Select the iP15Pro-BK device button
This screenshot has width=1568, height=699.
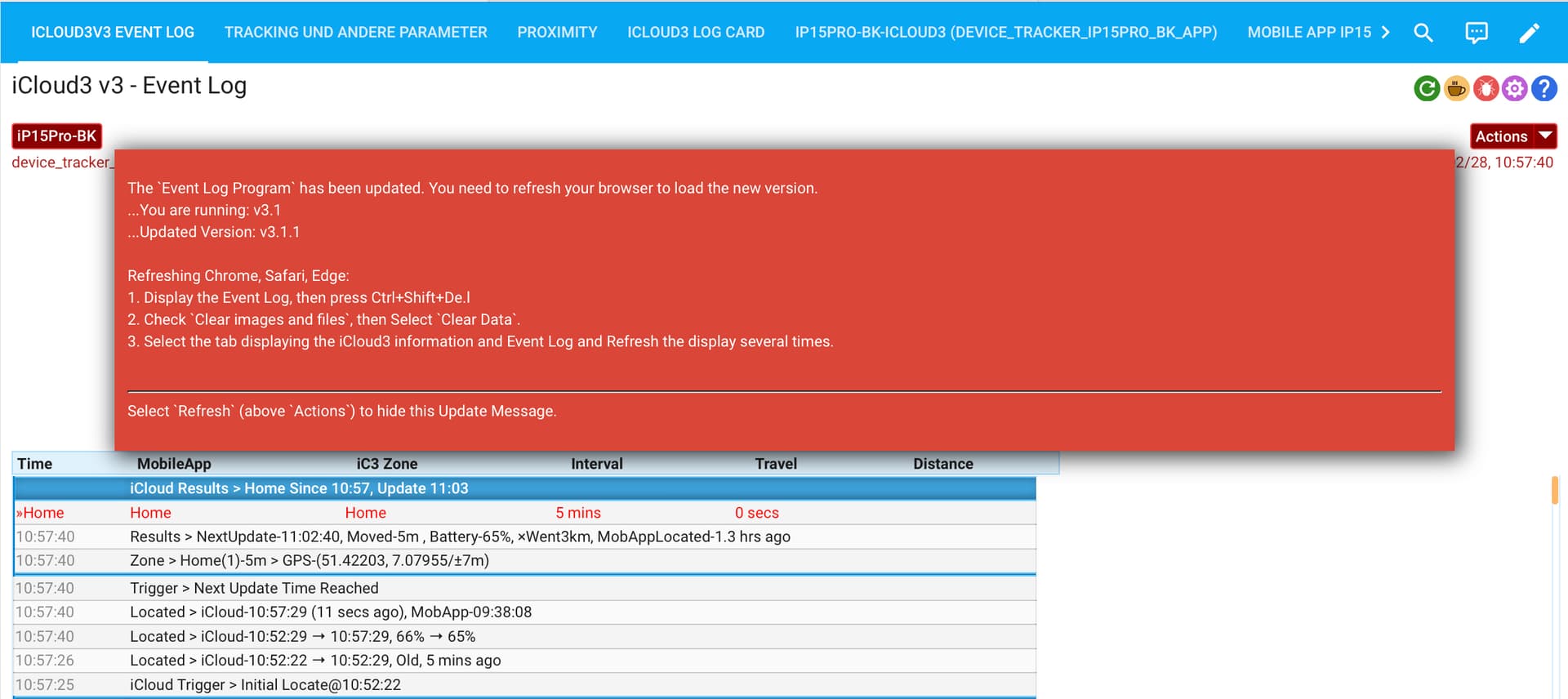(x=56, y=136)
